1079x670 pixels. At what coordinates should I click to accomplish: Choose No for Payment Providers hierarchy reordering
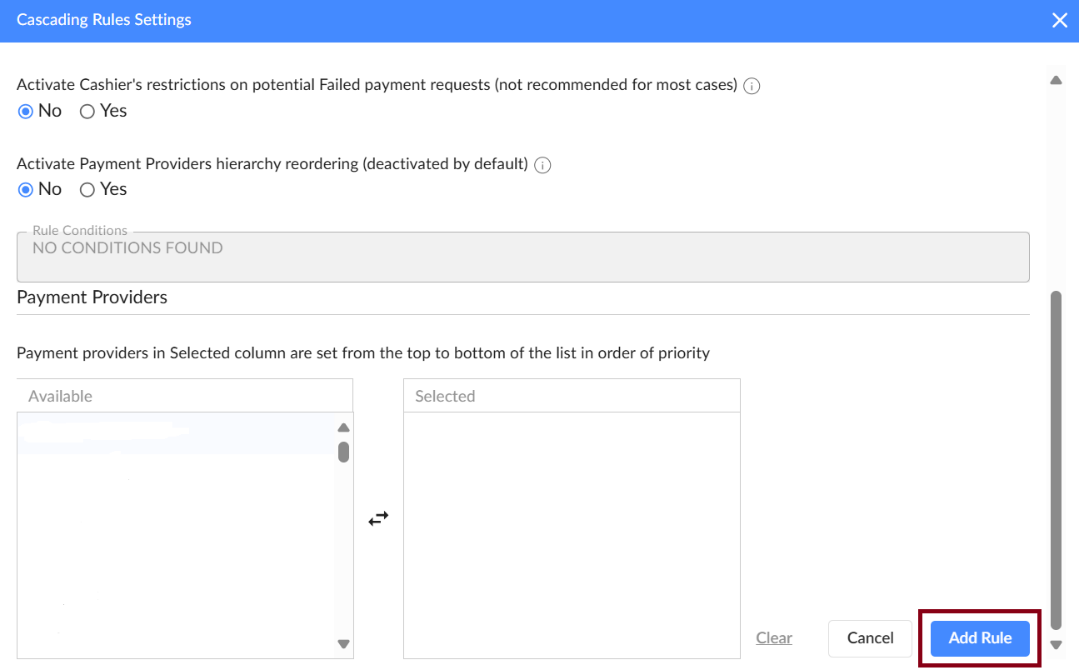tap(26, 189)
